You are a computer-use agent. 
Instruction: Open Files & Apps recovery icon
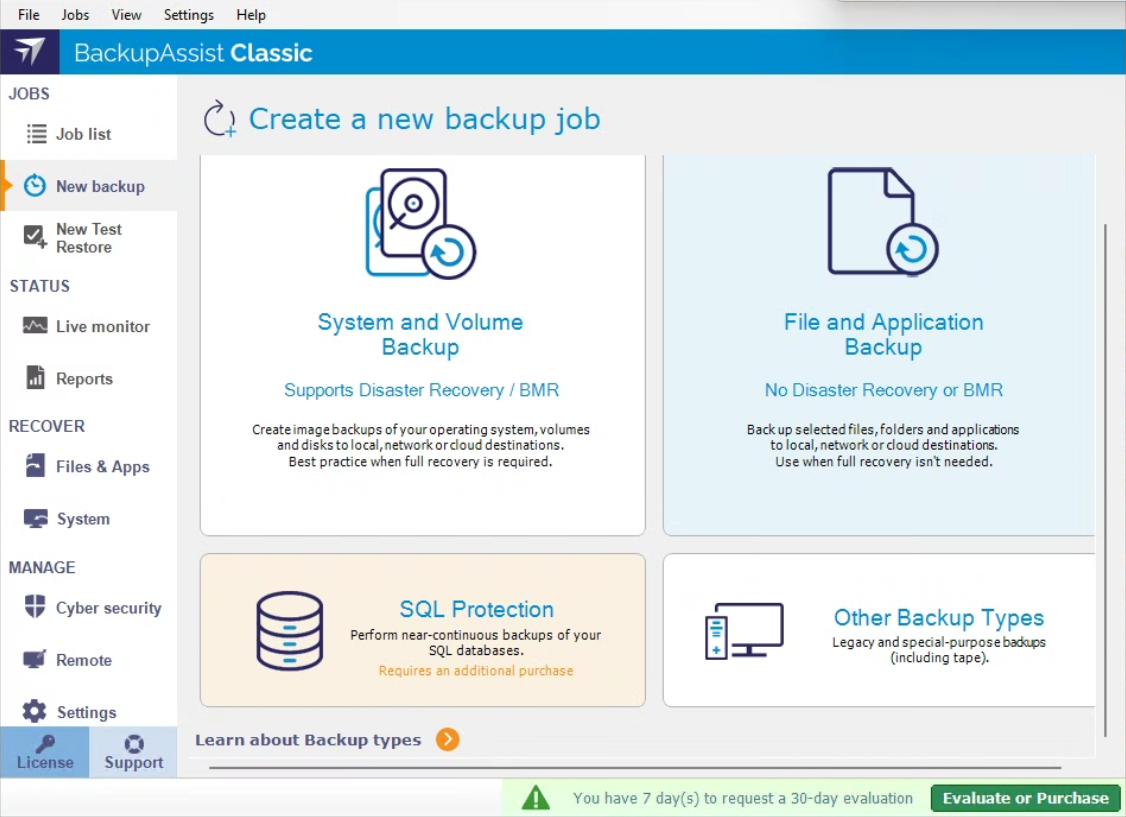click(x=35, y=466)
